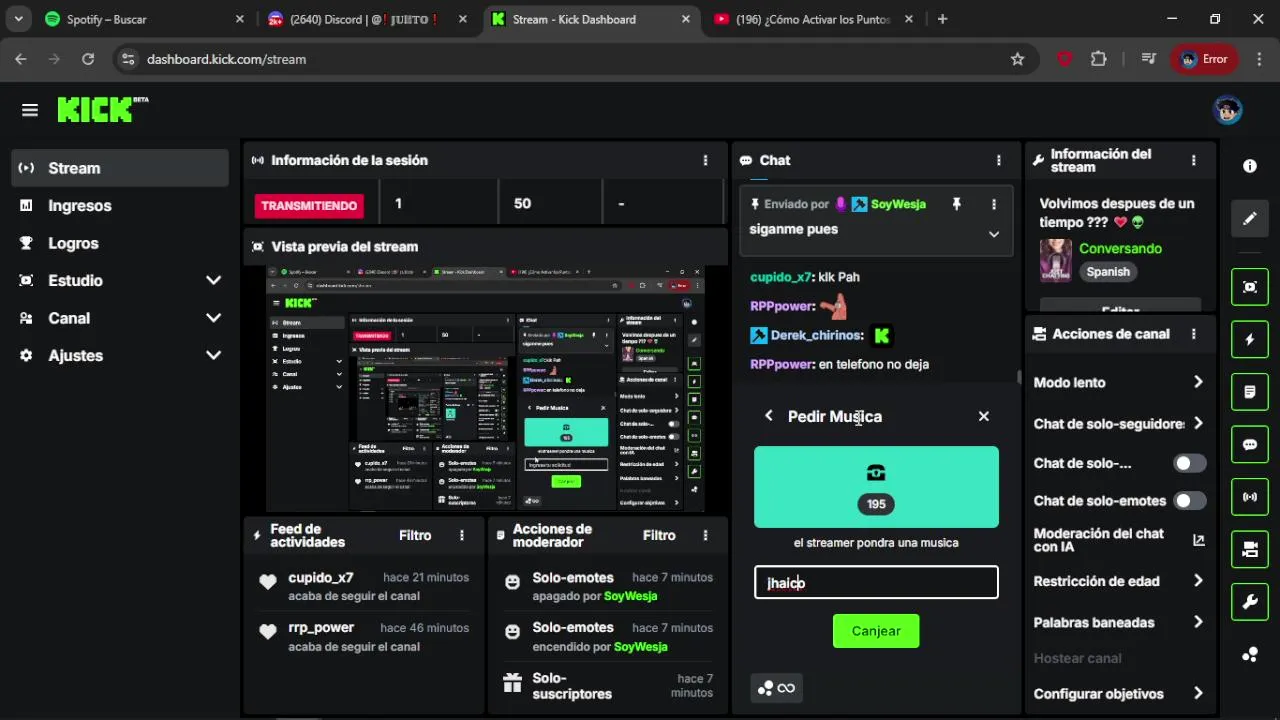Click the music request text input field

pyautogui.click(x=876, y=583)
